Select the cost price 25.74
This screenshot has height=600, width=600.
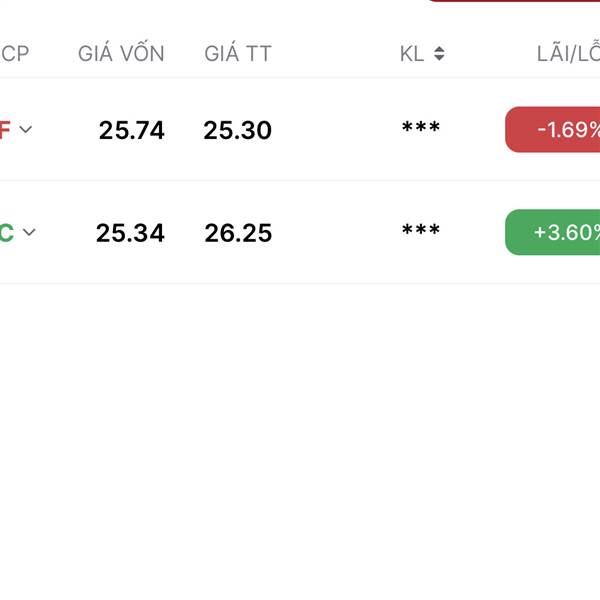131,130
